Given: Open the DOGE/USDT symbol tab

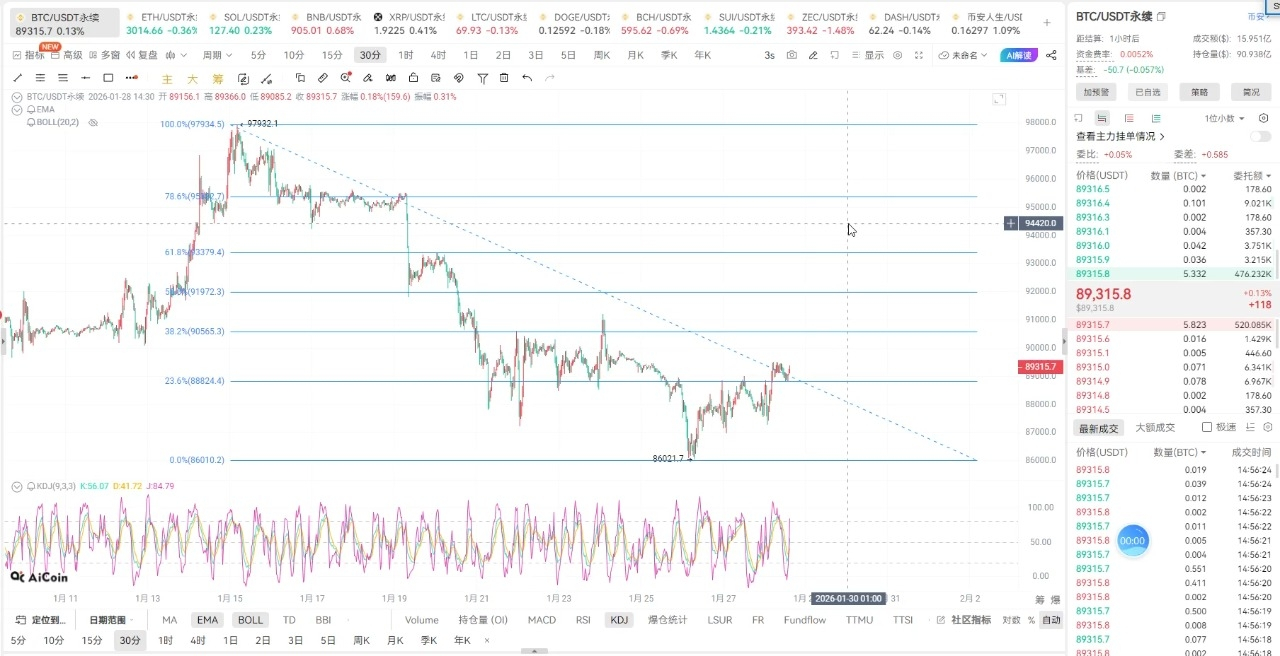Looking at the screenshot, I should [573, 24].
